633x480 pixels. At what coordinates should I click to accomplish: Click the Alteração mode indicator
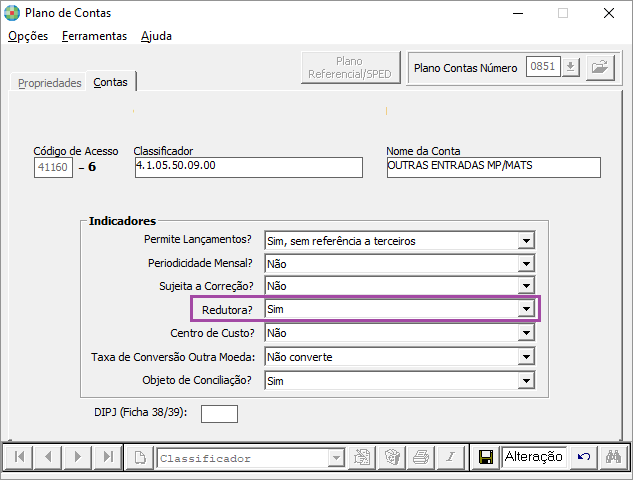tap(534, 457)
